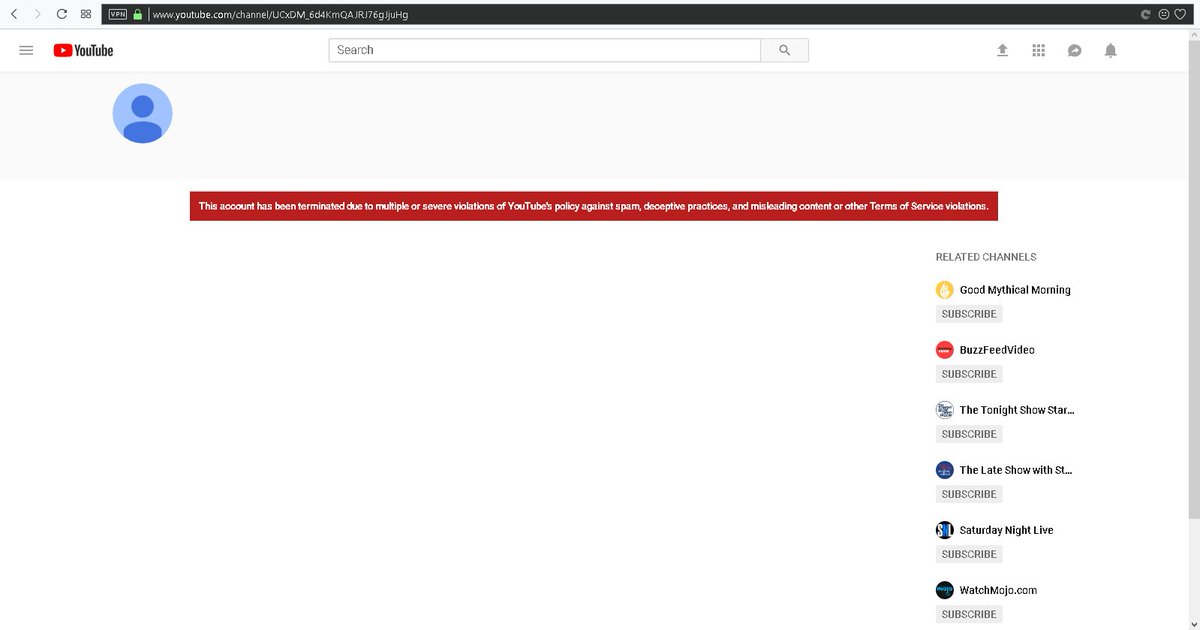Screen dimensions: 1200x630
Task: Click the heart bookmark icon in address bar
Action: click(1179, 15)
